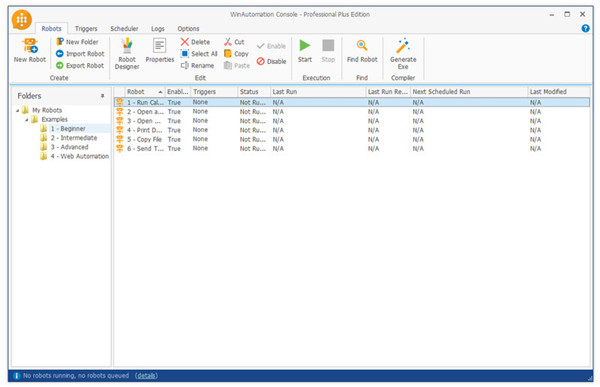Sort by Next Scheduled Run column header
Image resolution: width=600 pixels, height=387 pixels.
(x=469, y=91)
